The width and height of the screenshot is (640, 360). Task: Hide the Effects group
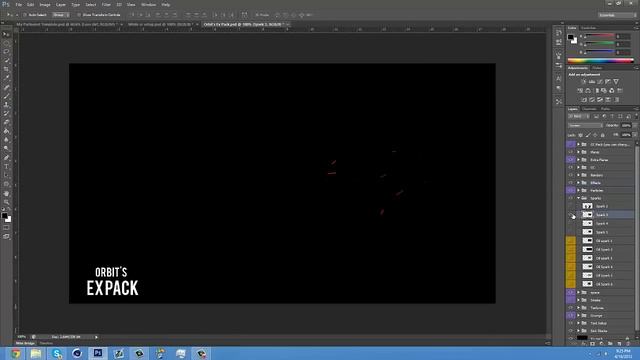tap(571, 183)
